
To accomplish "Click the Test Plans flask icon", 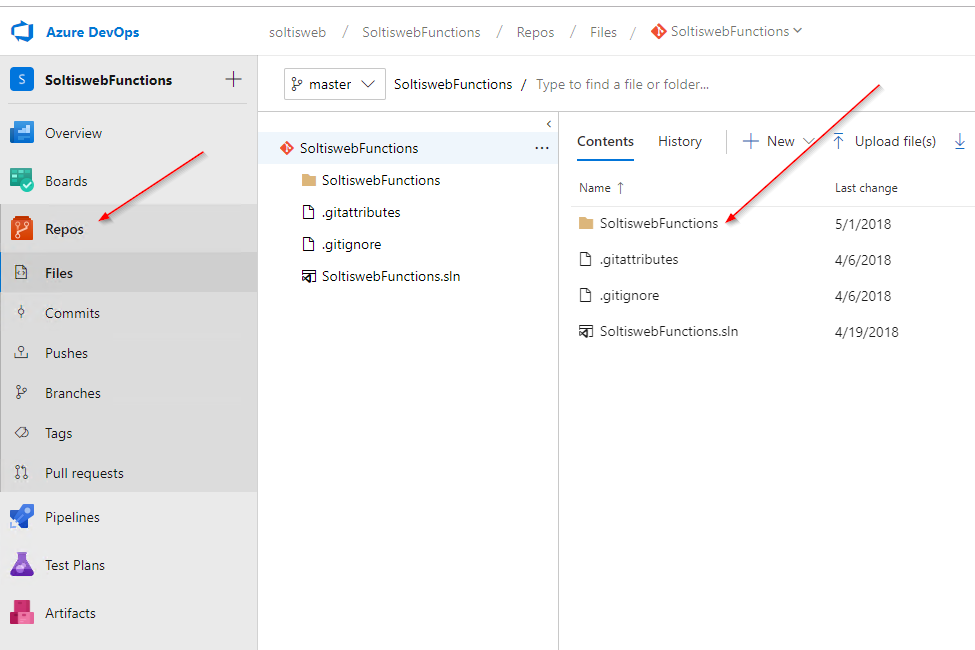I will coord(22,564).
